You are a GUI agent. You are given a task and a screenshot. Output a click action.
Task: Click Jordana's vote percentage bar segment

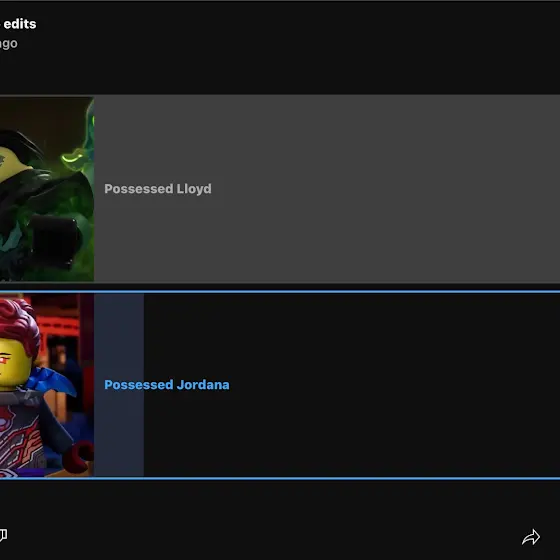[119, 385]
